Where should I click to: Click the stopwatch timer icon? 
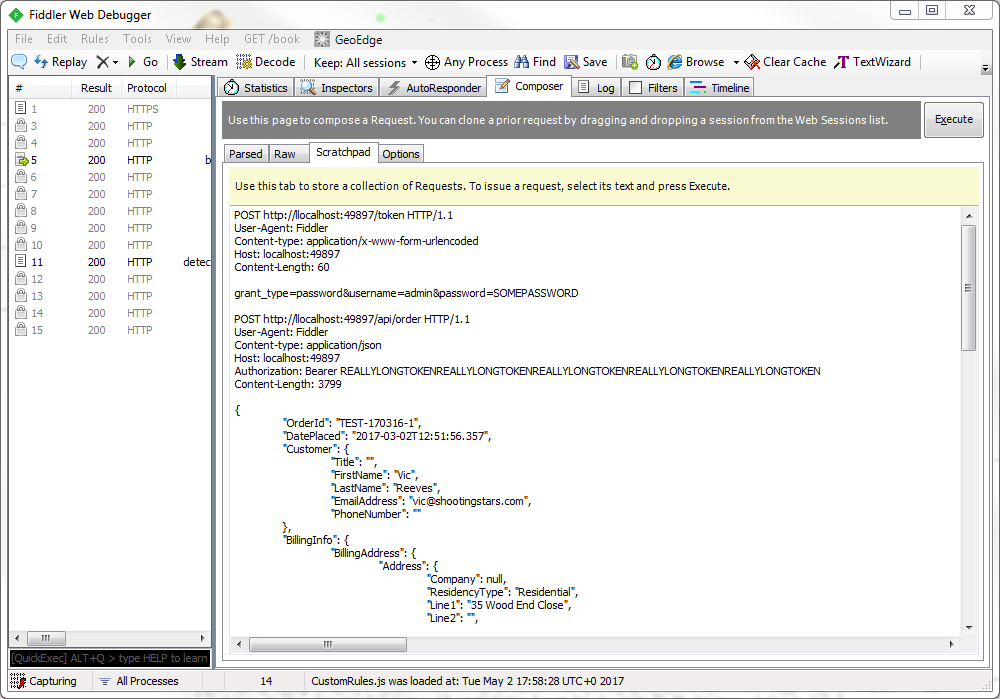(x=653, y=62)
